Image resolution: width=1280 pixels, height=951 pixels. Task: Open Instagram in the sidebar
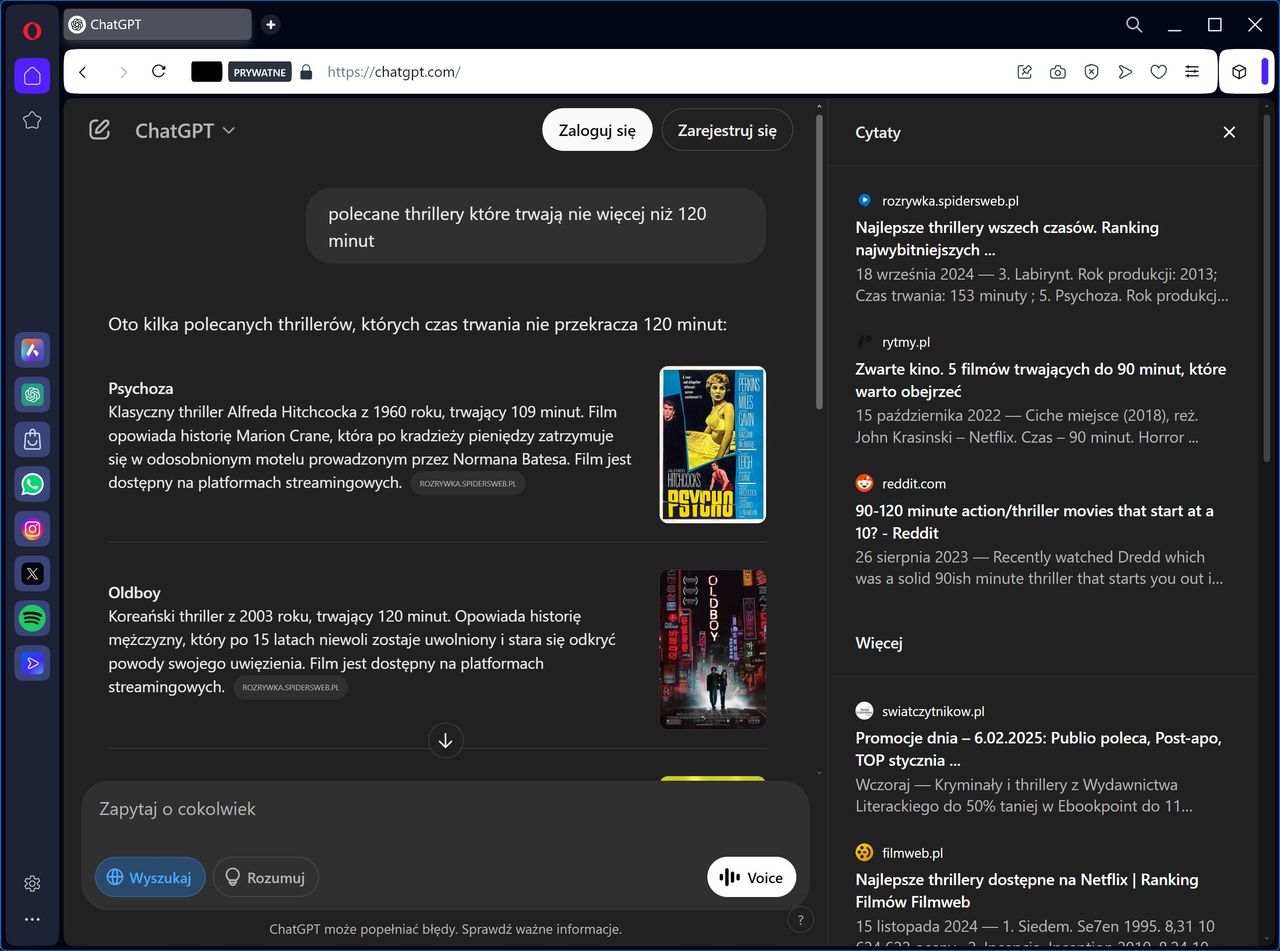32,529
